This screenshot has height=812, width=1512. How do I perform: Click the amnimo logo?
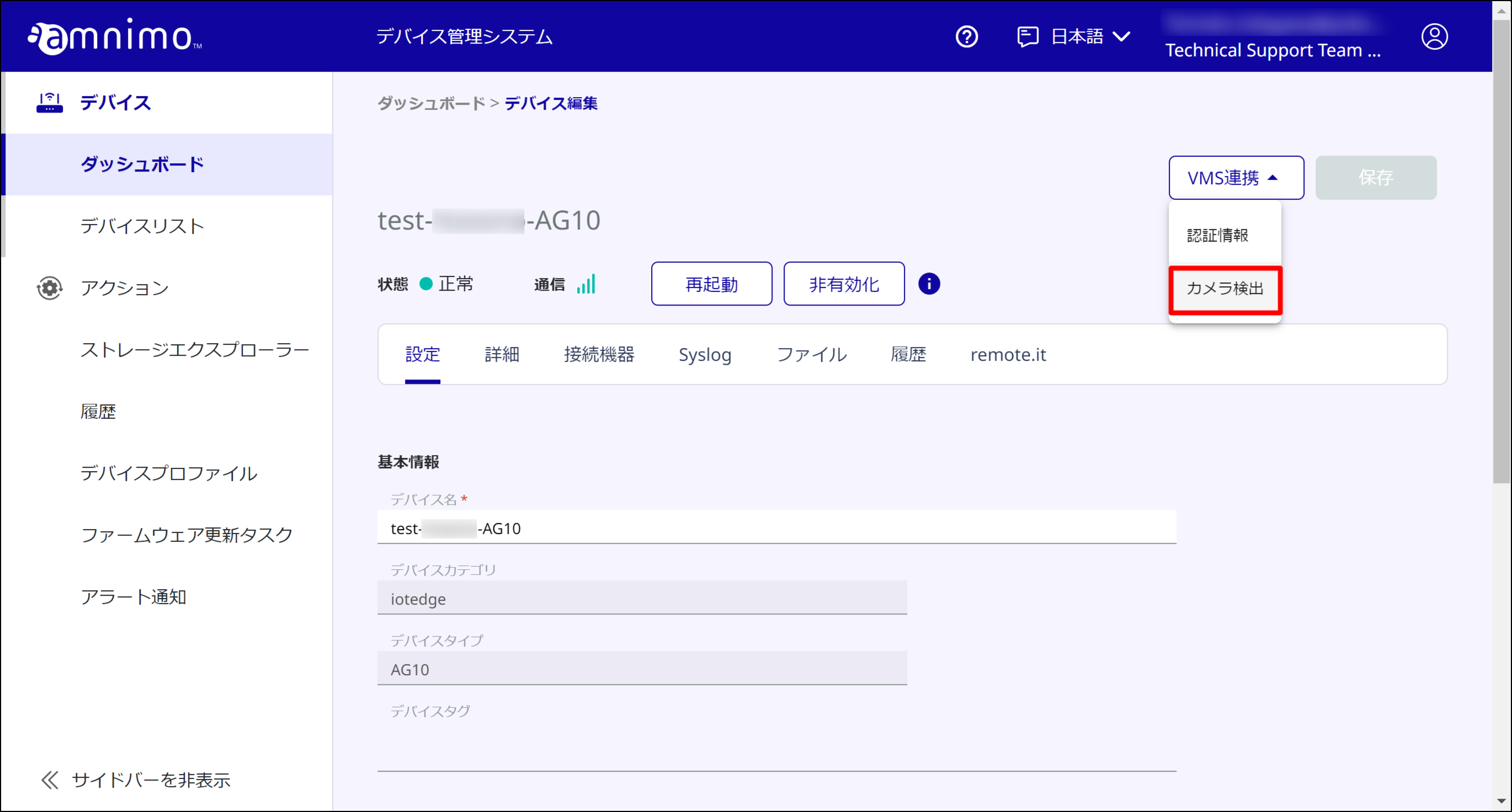pyautogui.click(x=114, y=36)
